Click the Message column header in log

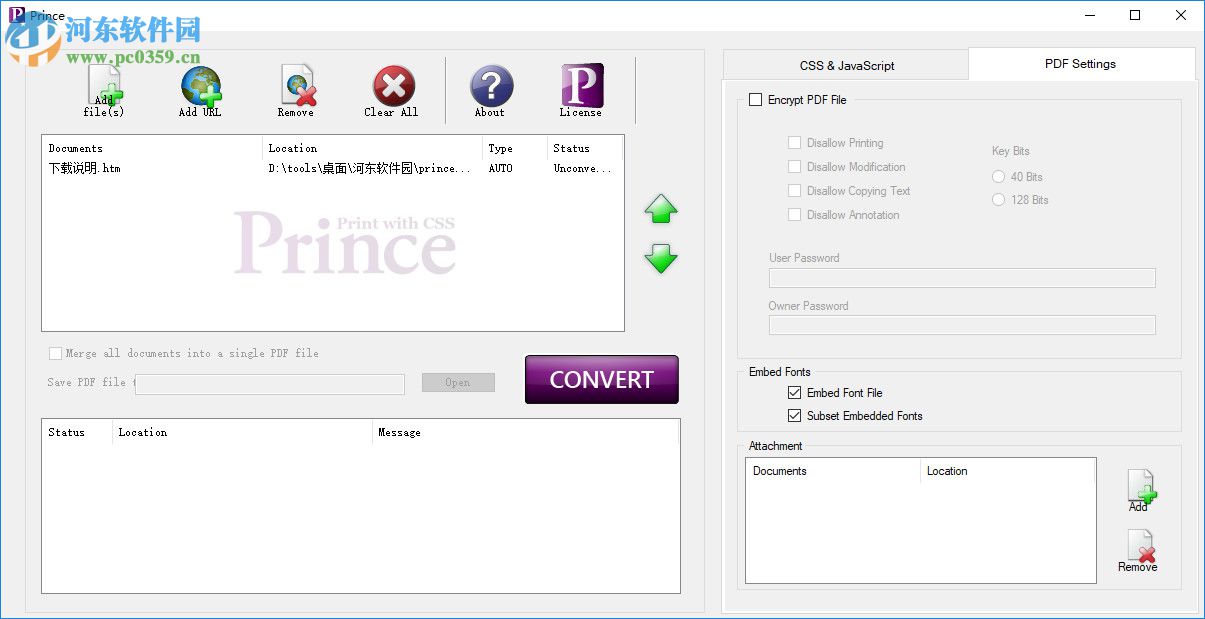point(525,432)
